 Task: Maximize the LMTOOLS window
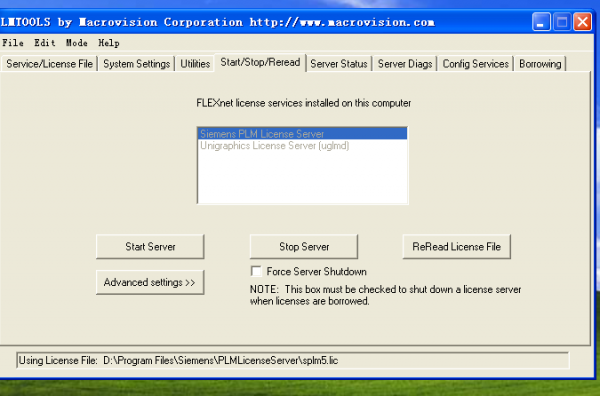(x=562, y=22)
